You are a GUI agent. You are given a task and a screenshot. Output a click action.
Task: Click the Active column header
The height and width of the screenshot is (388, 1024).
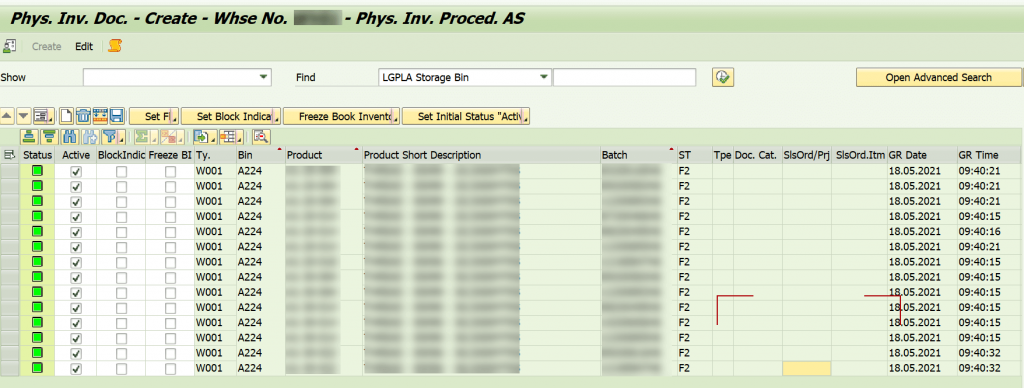click(x=76, y=155)
